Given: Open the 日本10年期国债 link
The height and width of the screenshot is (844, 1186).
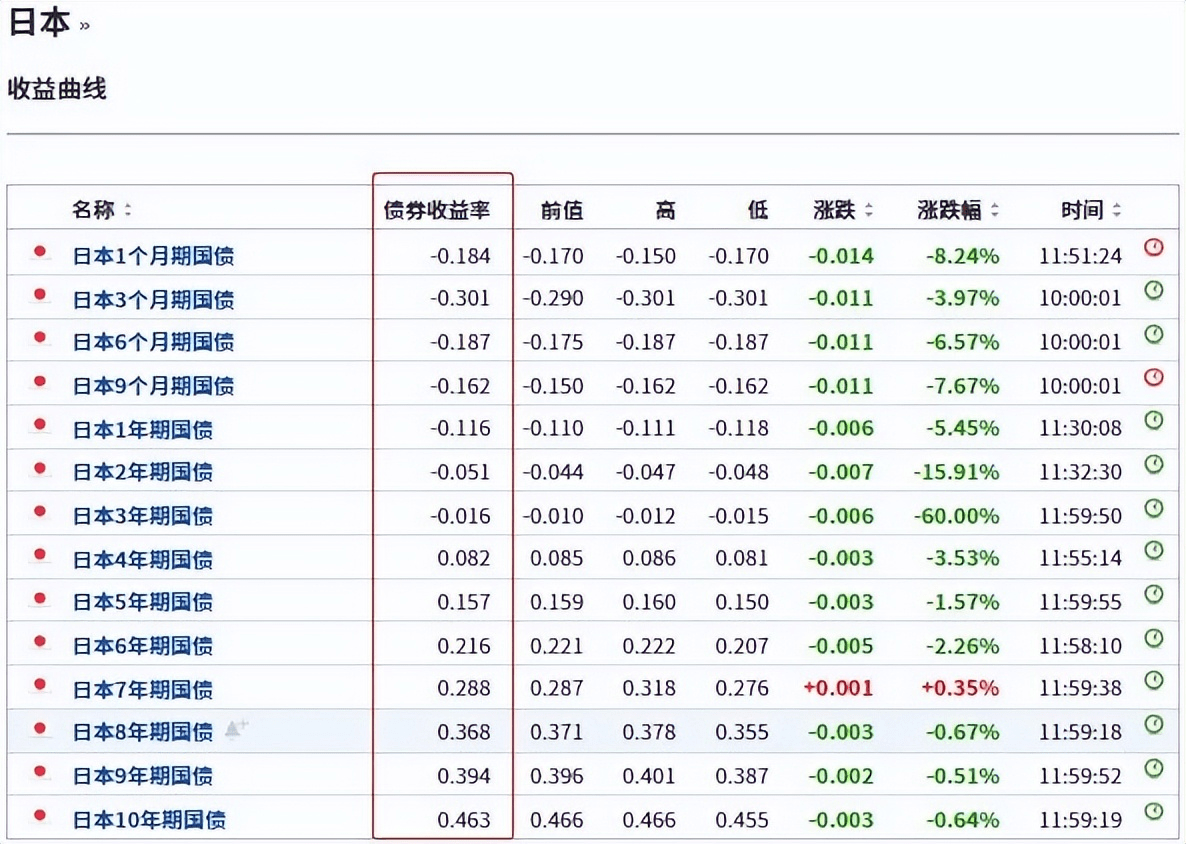Looking at the screenshot, I should click(x=149, y=820).
